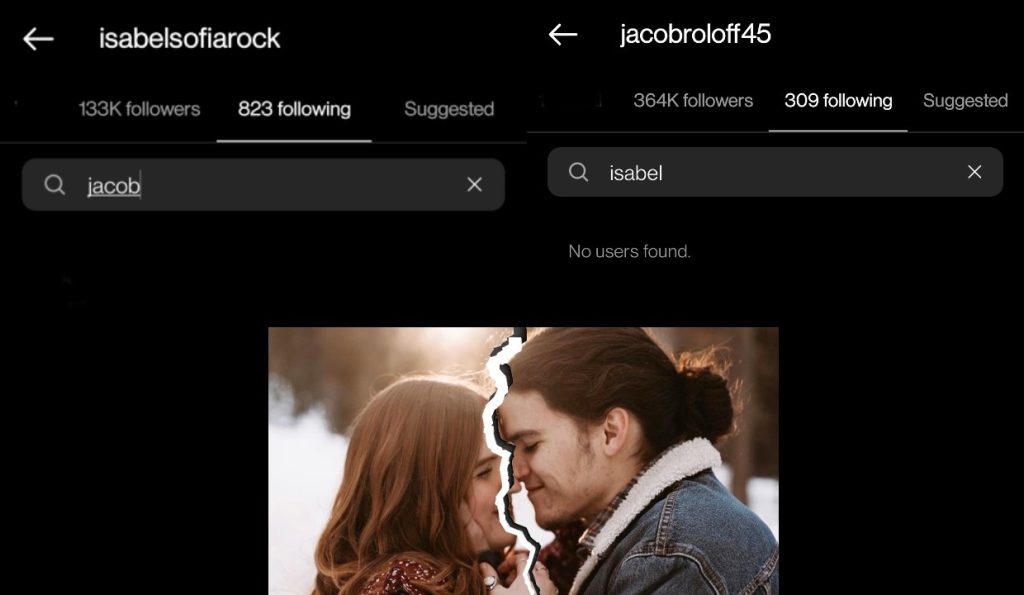Select the 309 following tab

838,100
